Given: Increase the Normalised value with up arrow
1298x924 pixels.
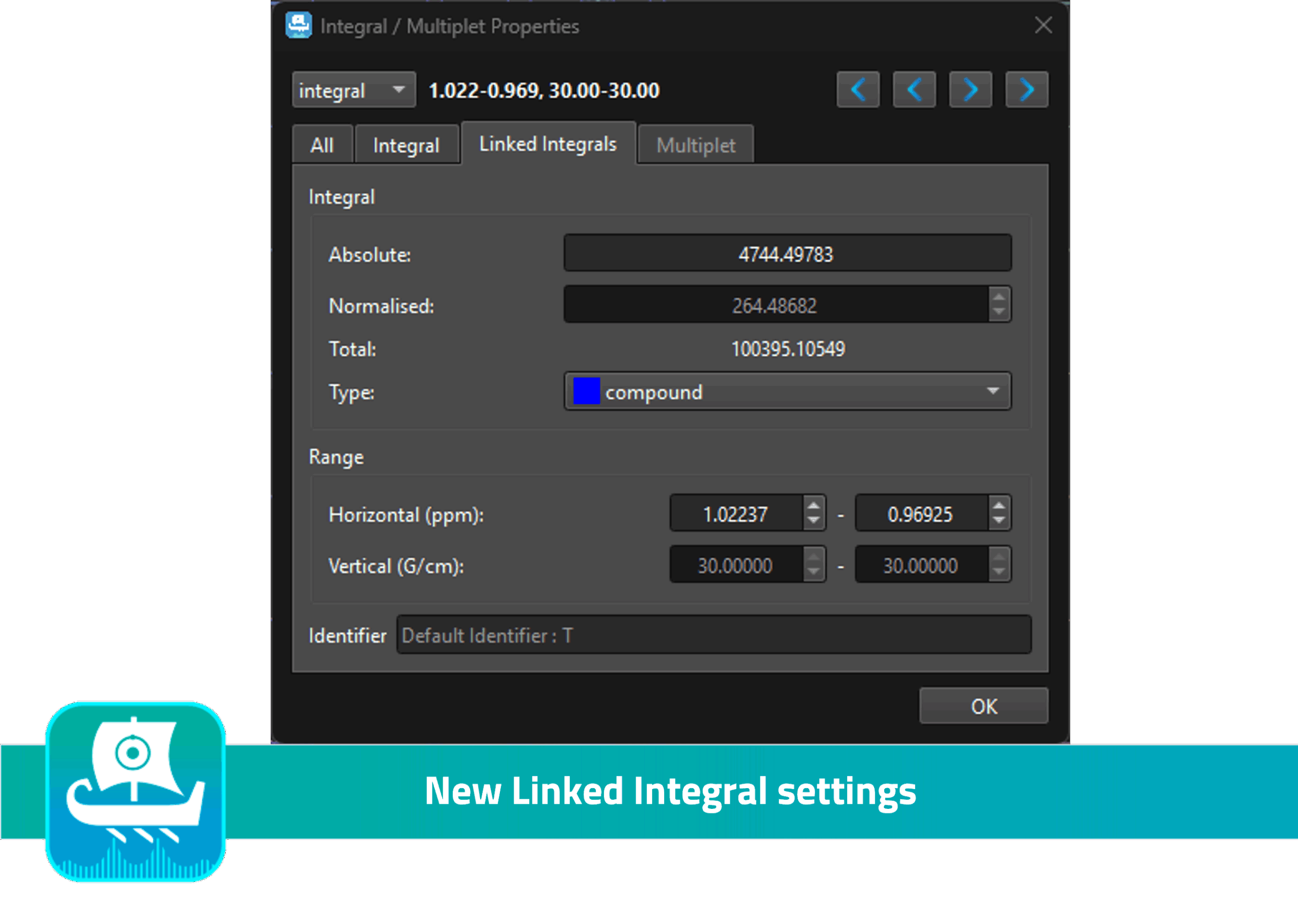Looking at the screenshot, I should click(998, 297).
